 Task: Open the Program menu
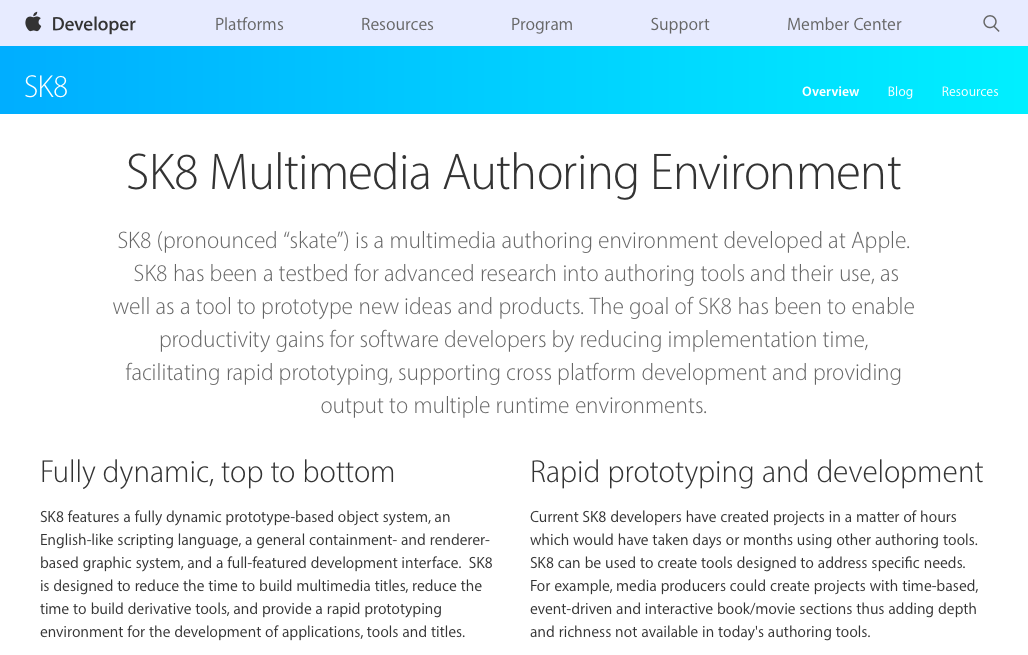pos(542,24)
